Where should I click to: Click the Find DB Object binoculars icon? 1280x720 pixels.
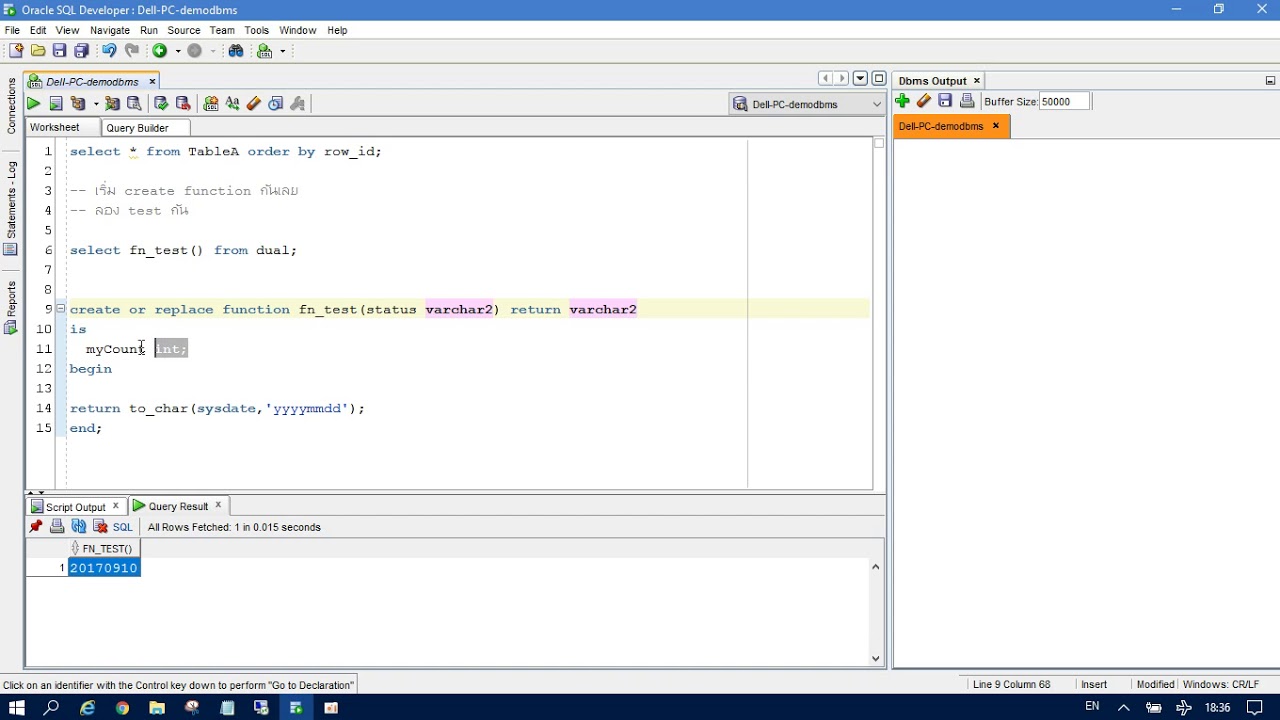[x=236, y=51]
